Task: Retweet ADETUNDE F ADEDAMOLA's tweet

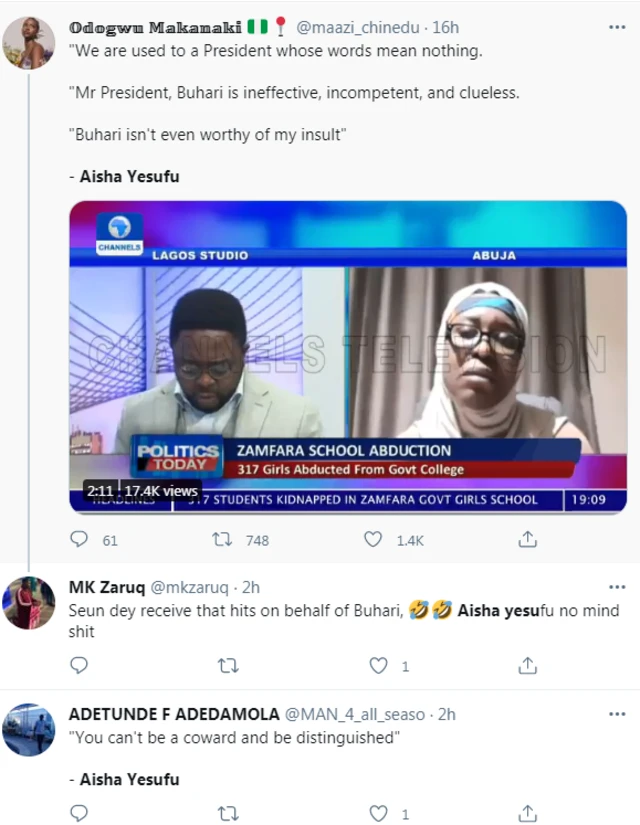Action: (x=227, y=814)
